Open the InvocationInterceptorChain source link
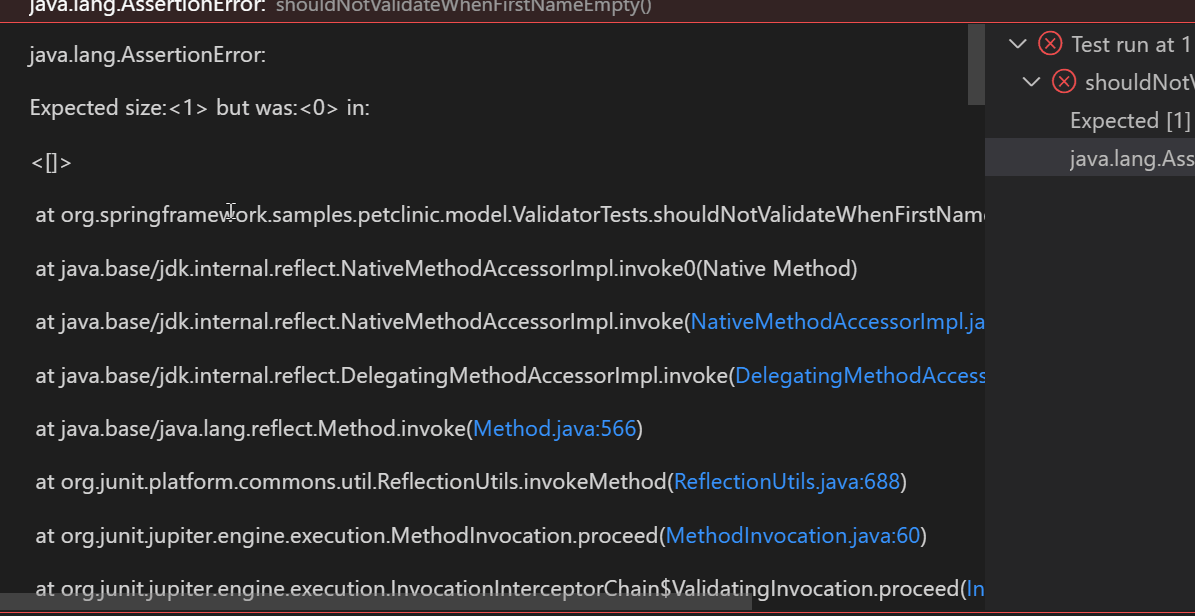Image resolution: width=1195 pixels, height=616 pixels. (x=978, y=588)
